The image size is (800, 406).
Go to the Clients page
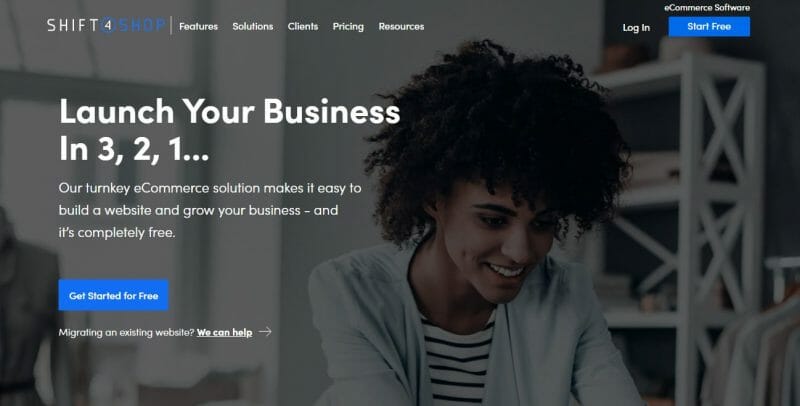303,26
